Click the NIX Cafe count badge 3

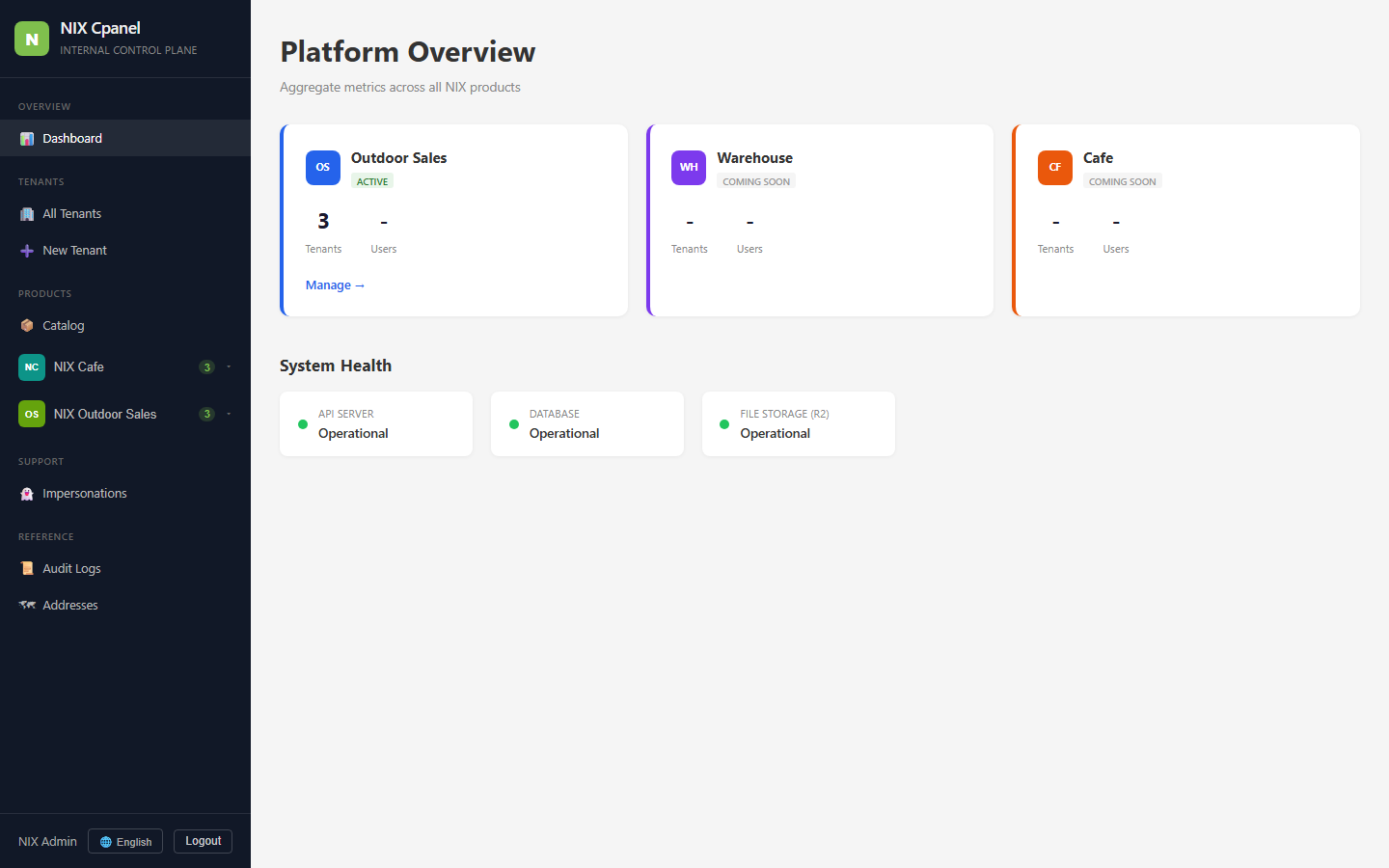coord(206,367)
